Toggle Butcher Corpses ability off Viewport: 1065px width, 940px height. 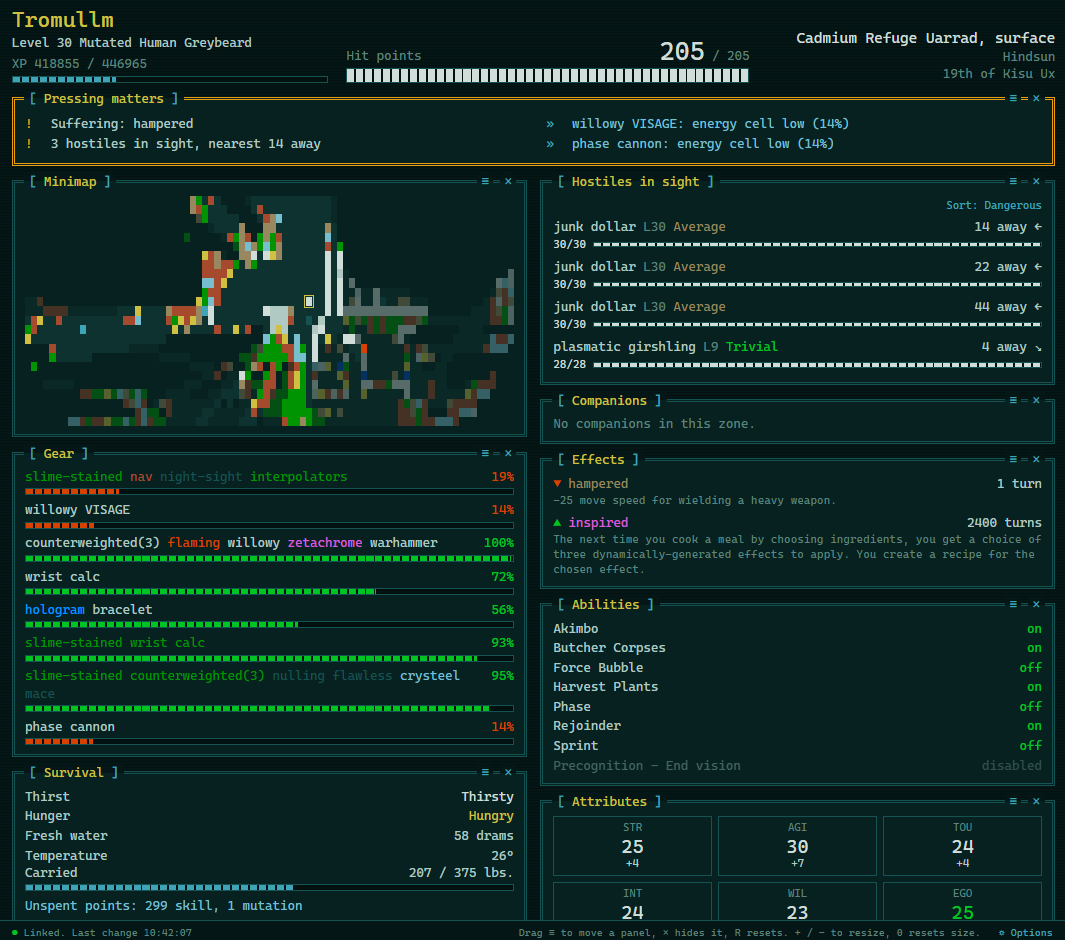tap(1034, 648)
